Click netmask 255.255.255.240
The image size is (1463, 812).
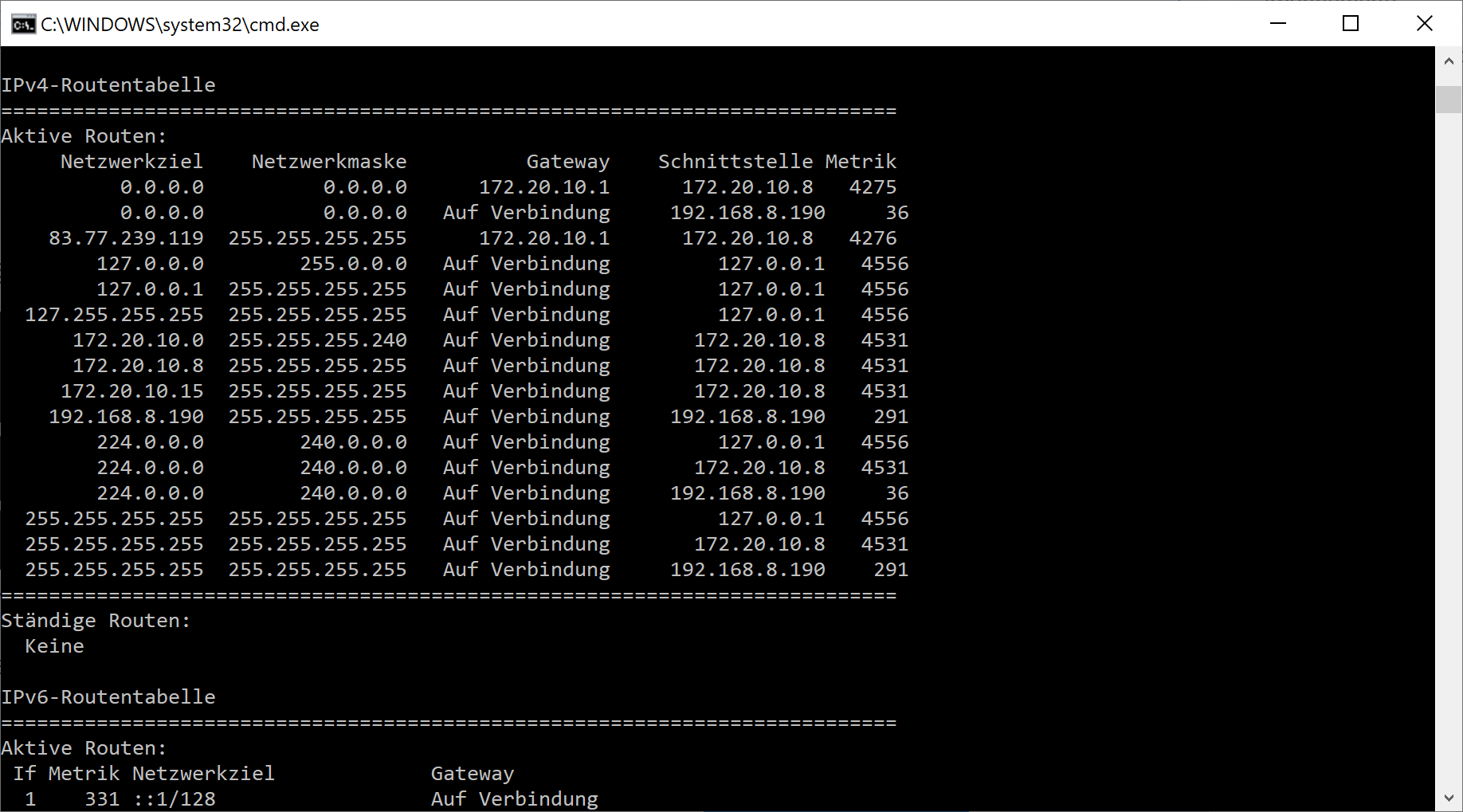[x=318, y=340]
